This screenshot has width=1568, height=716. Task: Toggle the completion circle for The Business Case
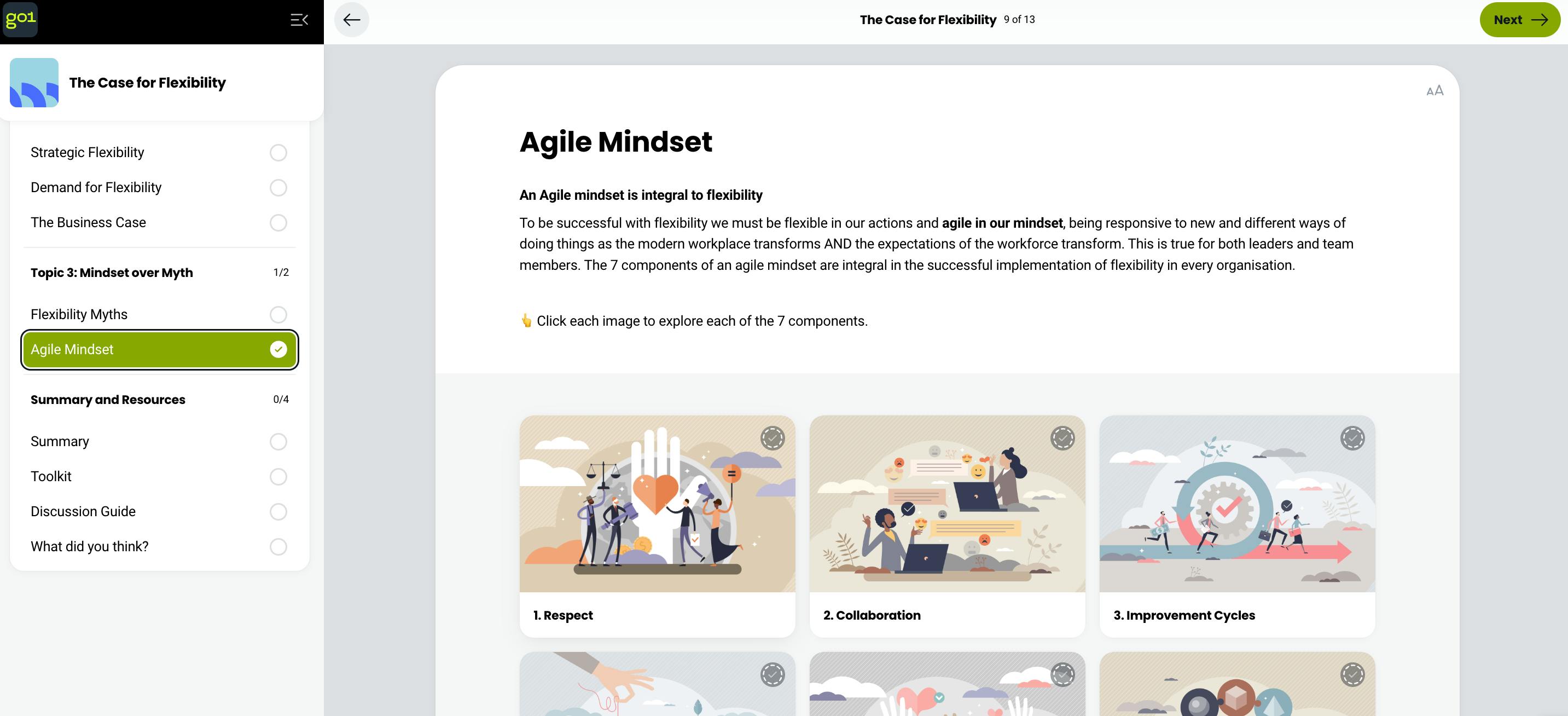[x=278, y=223]
